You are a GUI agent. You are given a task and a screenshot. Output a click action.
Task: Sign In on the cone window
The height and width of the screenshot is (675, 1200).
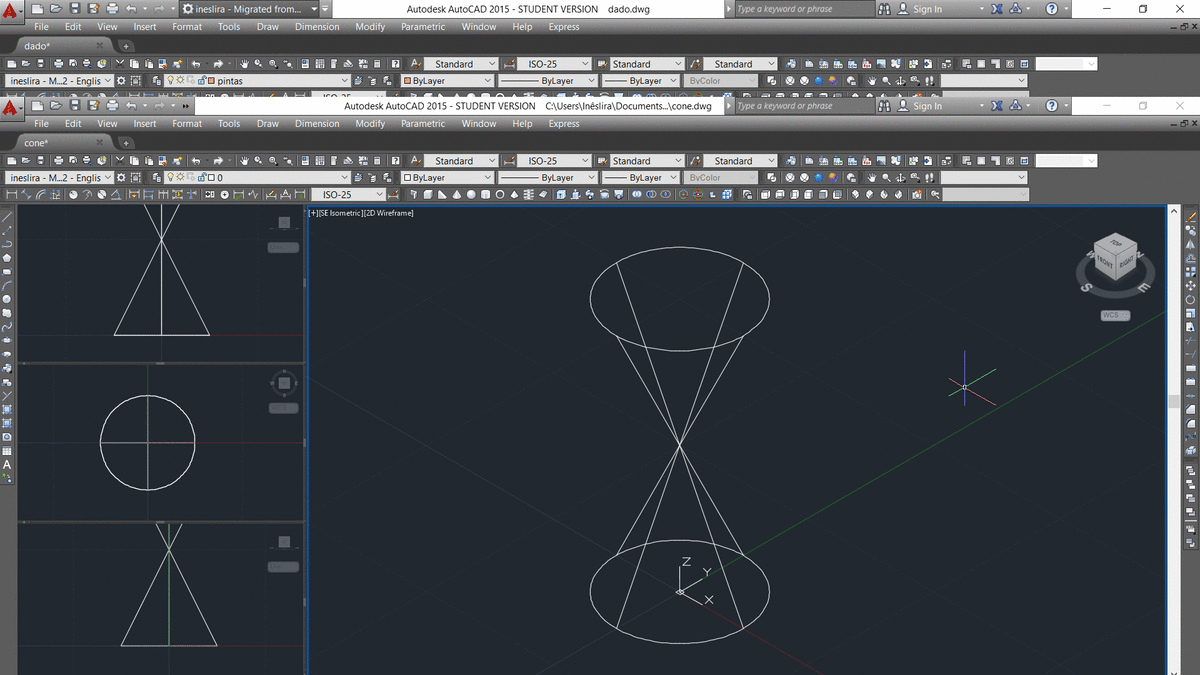[927, 106]
